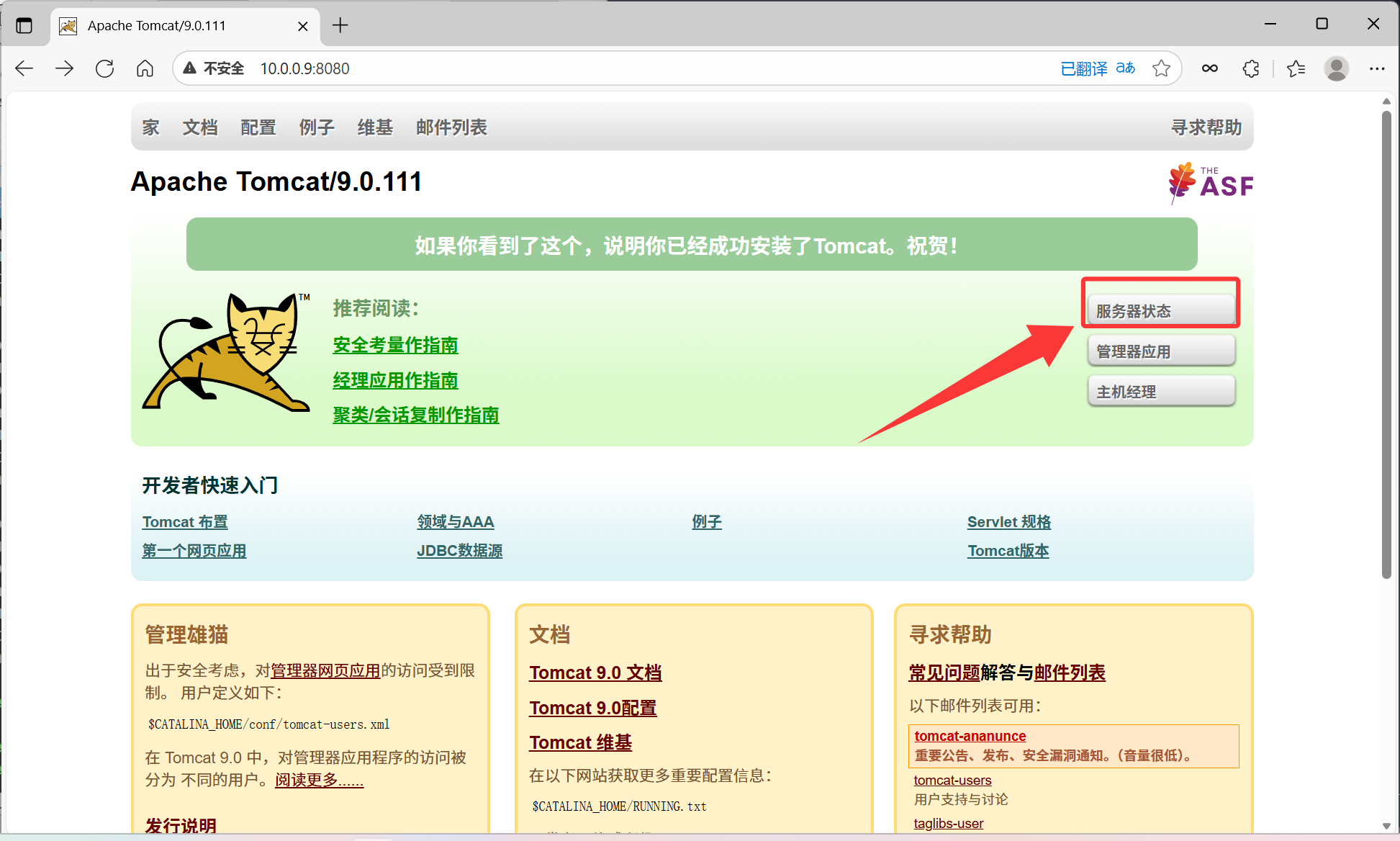Open the 管理器网页应用 link
This screenshot has width=1400, height=841.
click(x=325, y=671)
